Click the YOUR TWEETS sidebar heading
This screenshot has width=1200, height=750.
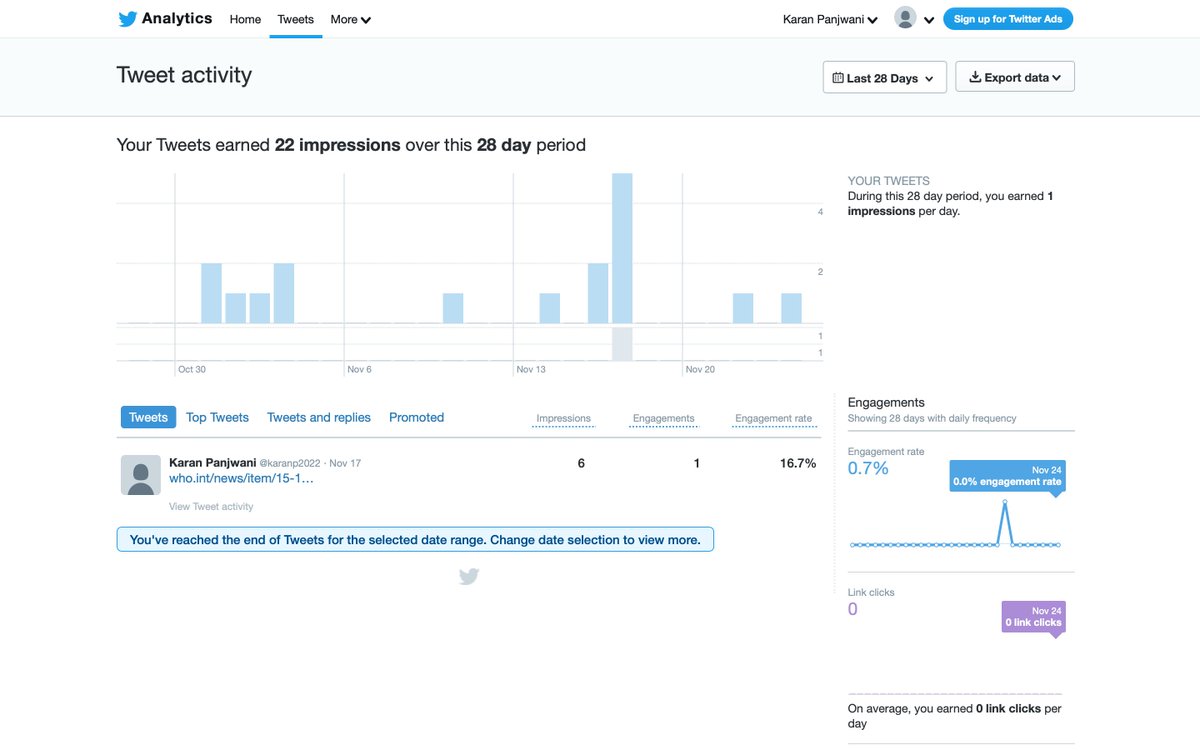(889, 181)
